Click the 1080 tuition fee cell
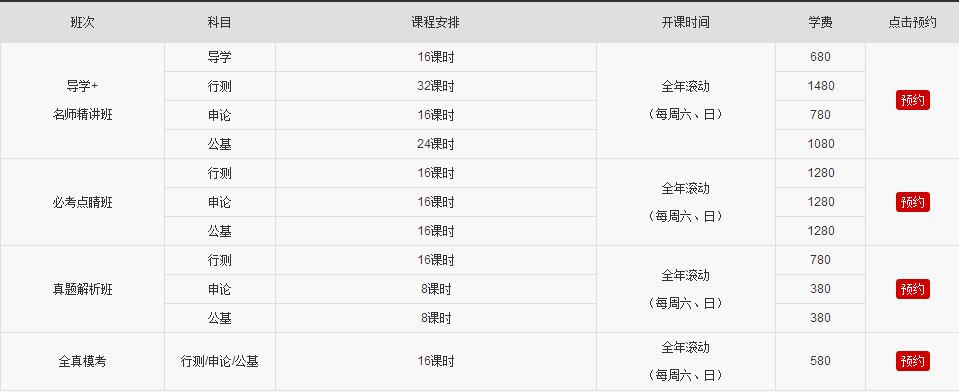Viewport: 959px width, 392px height. 820,144
